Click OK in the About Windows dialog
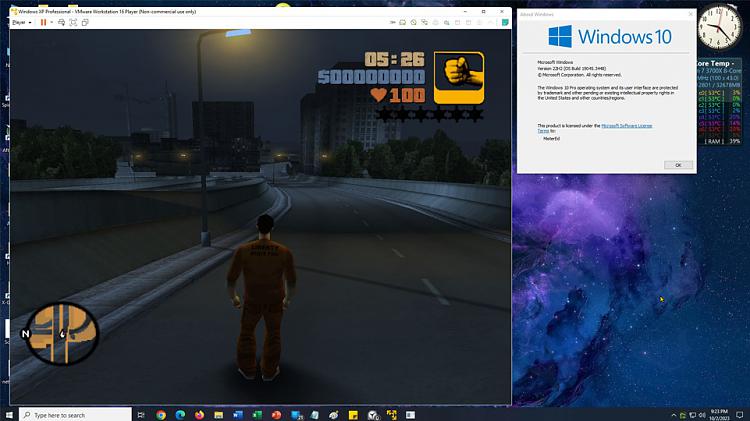 tap(678, 165)
